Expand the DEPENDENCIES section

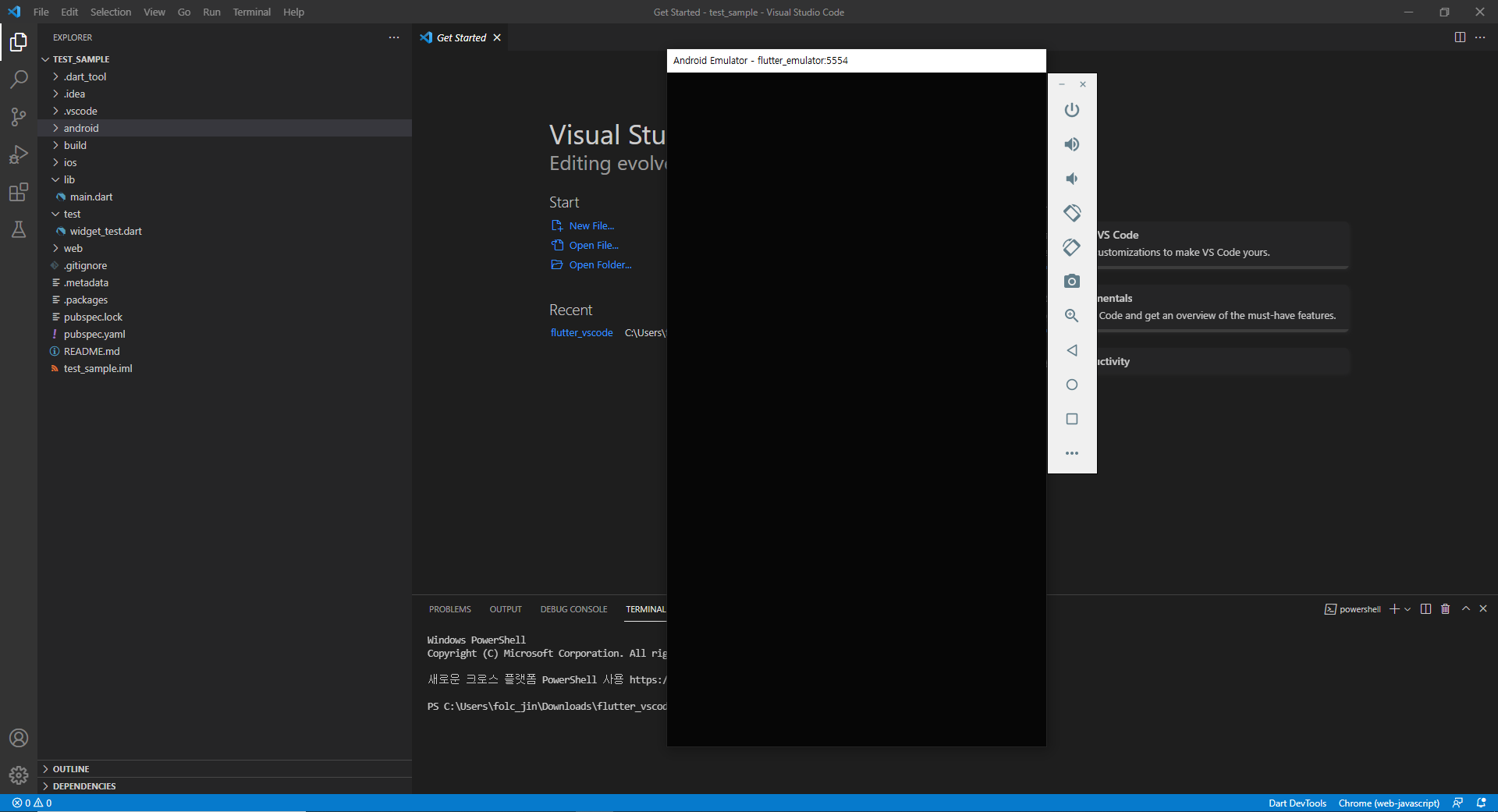(x=225, y=786)
